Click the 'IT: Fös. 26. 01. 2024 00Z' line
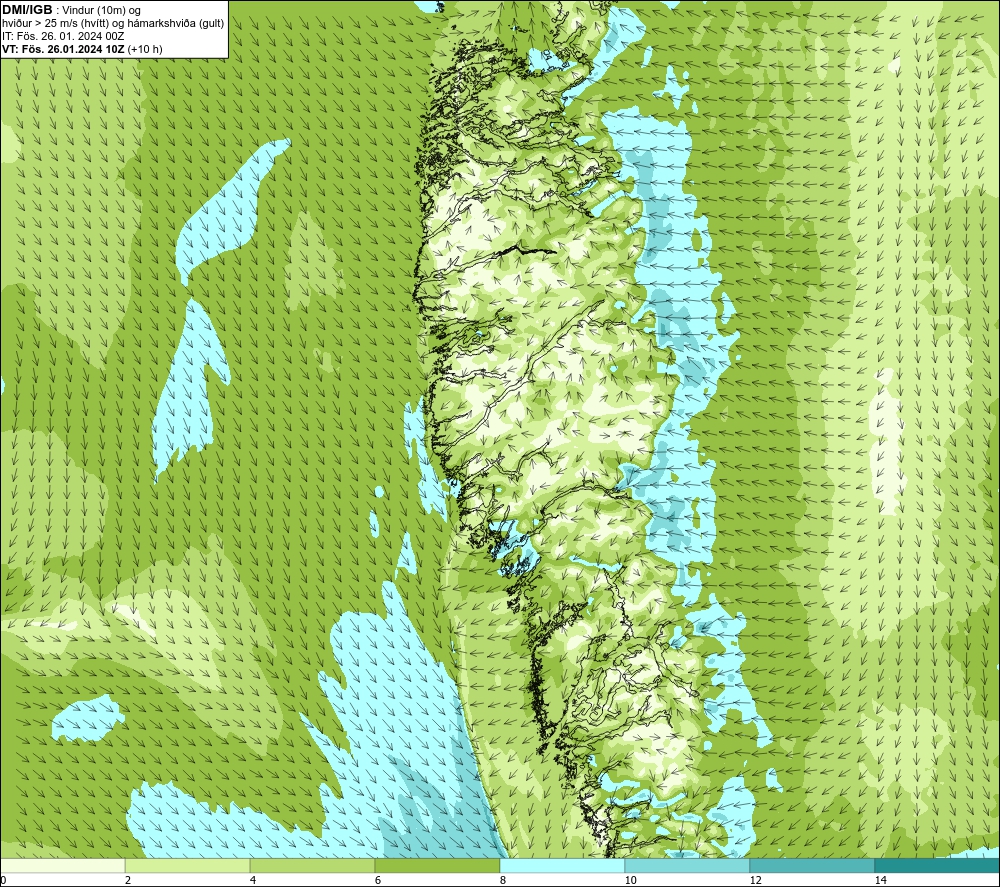The width and height of the screenshot is (1000, 887). click(x=63, y=36)
